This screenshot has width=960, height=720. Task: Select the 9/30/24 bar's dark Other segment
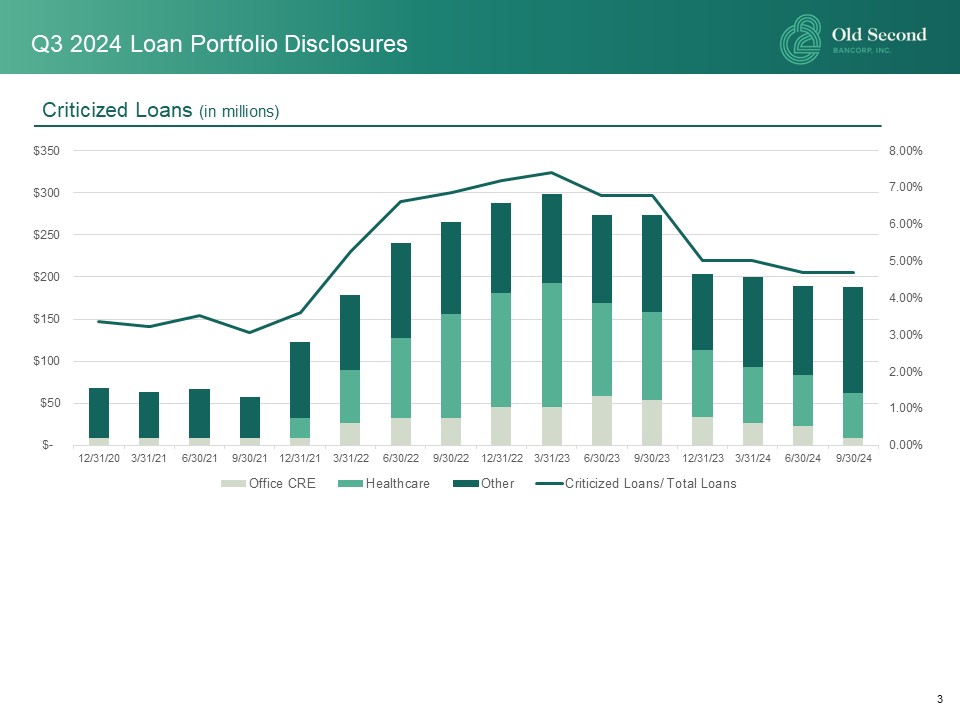(x=852, y=339)
